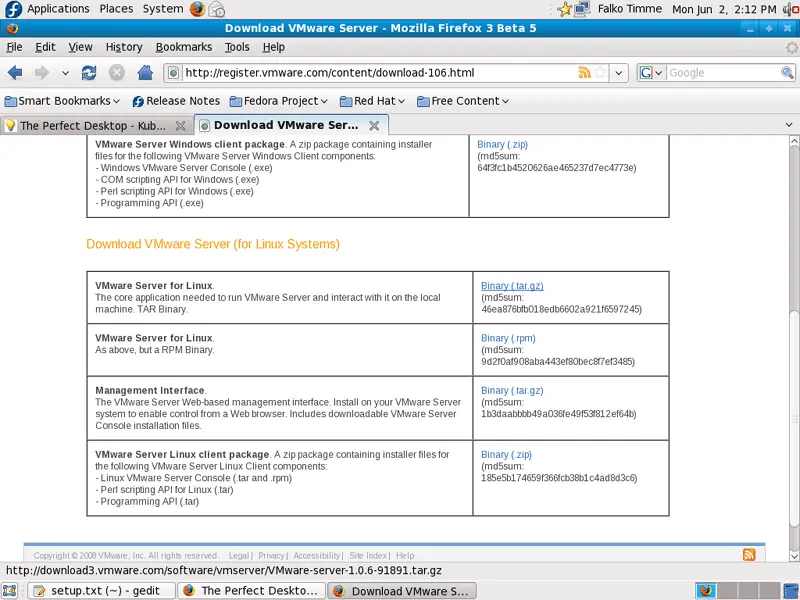
Task: Click the page scroll-down arrow
Action: [794, 556]
